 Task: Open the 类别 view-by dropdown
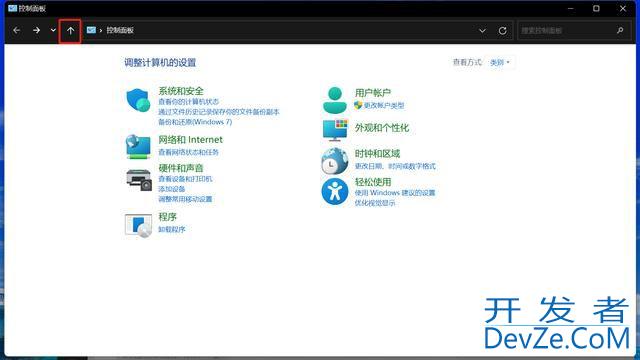[x=500, y=62]
